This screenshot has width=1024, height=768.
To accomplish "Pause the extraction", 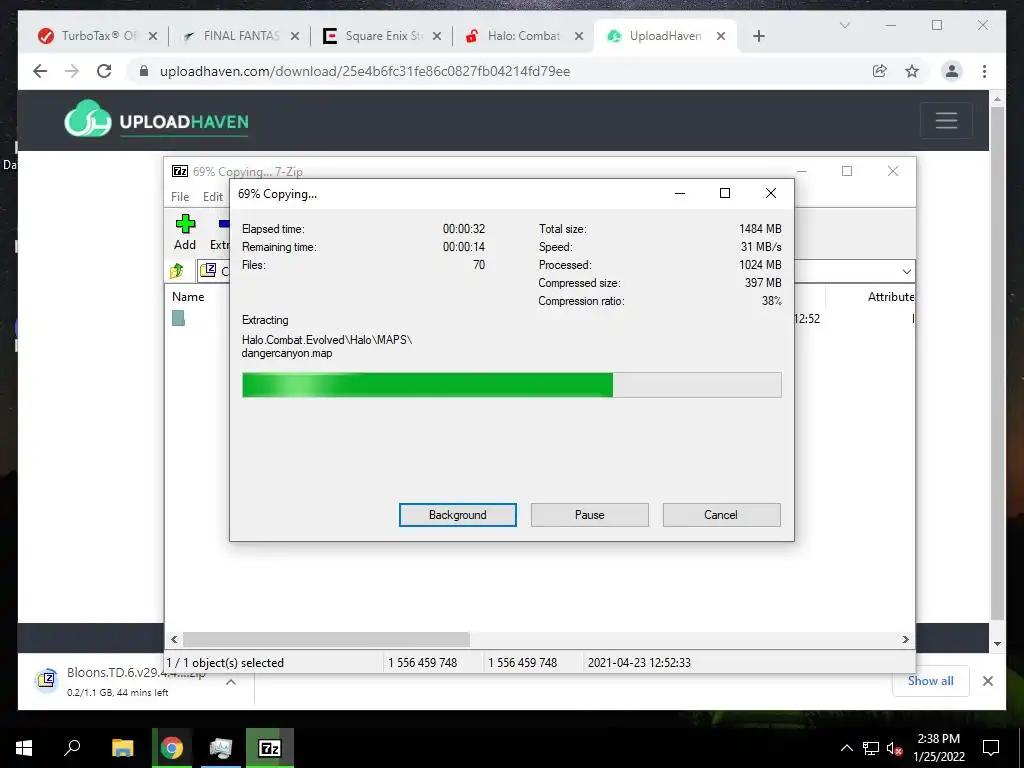I will (x=589, y=515).
